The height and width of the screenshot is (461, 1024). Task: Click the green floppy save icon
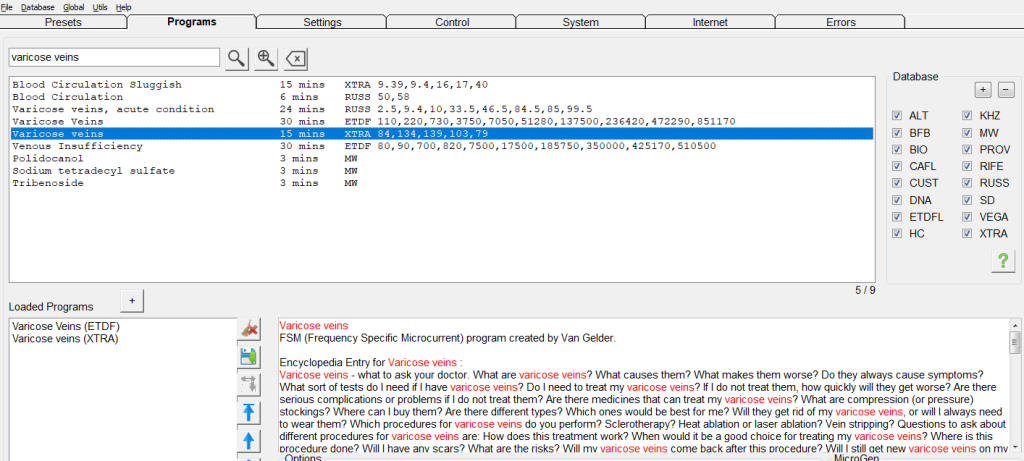click(x=250, y=357)
